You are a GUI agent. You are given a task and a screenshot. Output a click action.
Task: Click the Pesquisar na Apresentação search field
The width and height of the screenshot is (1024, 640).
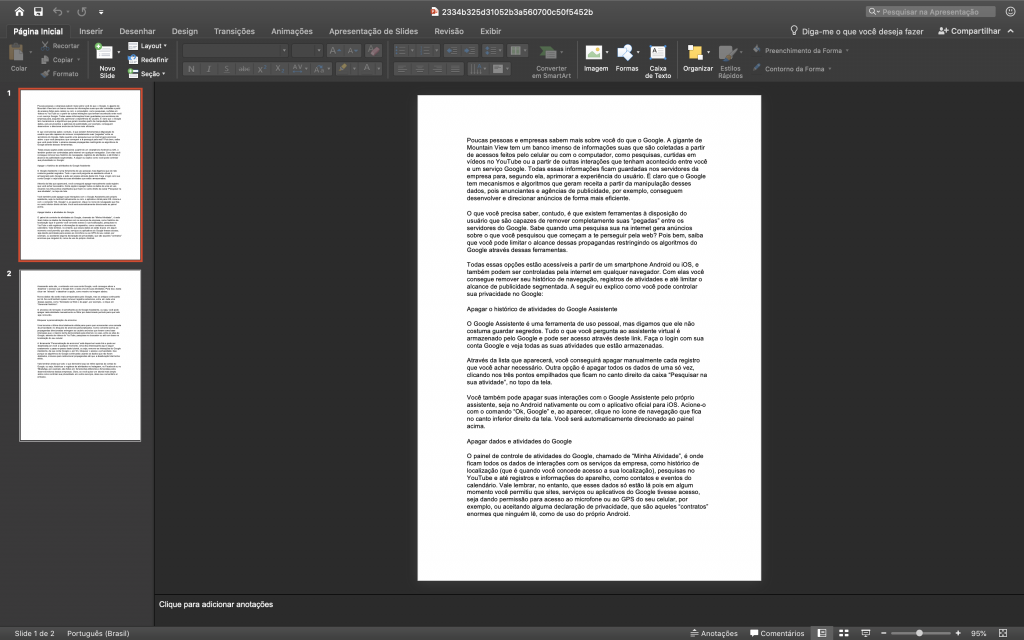(x=930, y=11)
